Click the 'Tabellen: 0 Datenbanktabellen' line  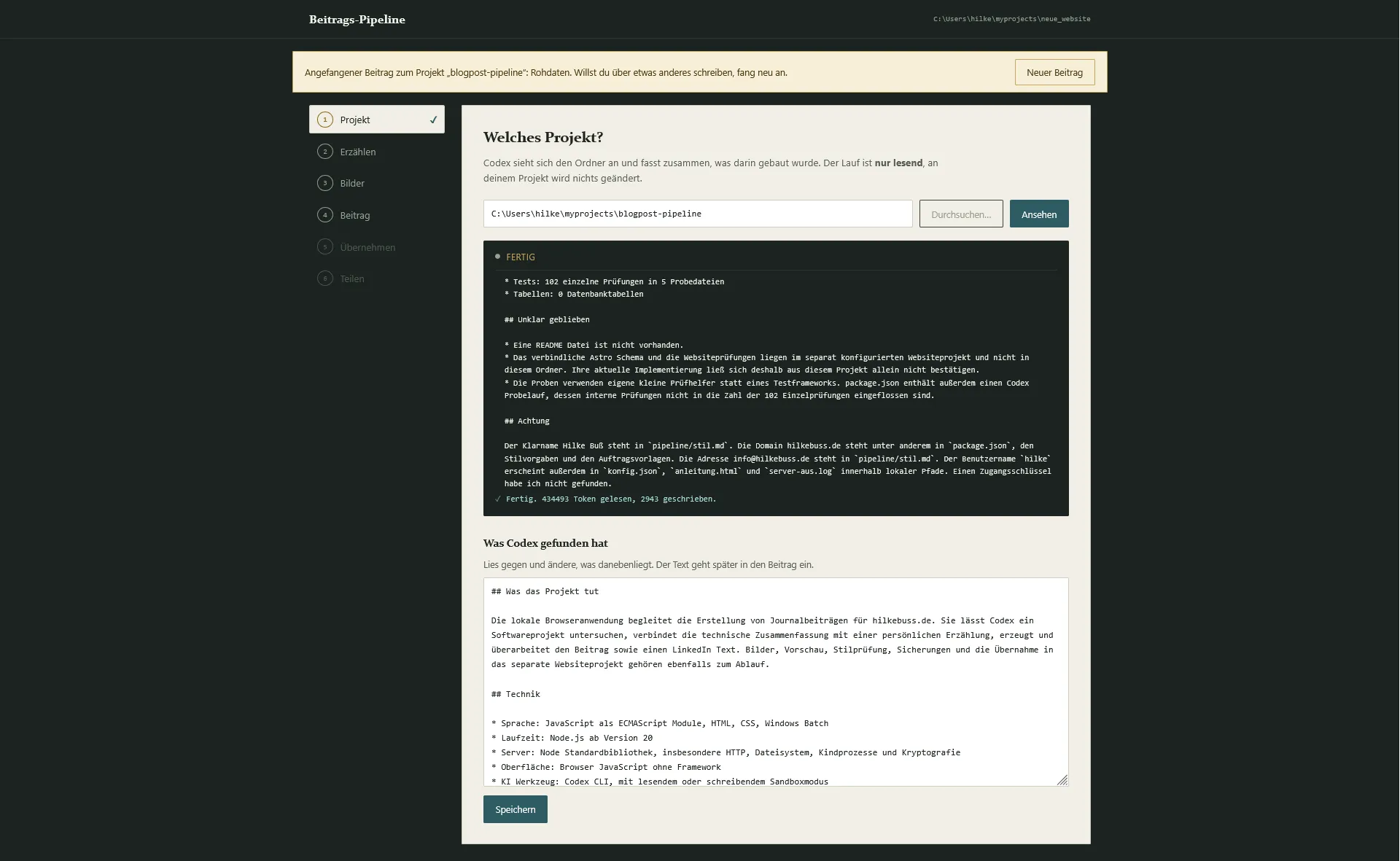pos(574,294)
